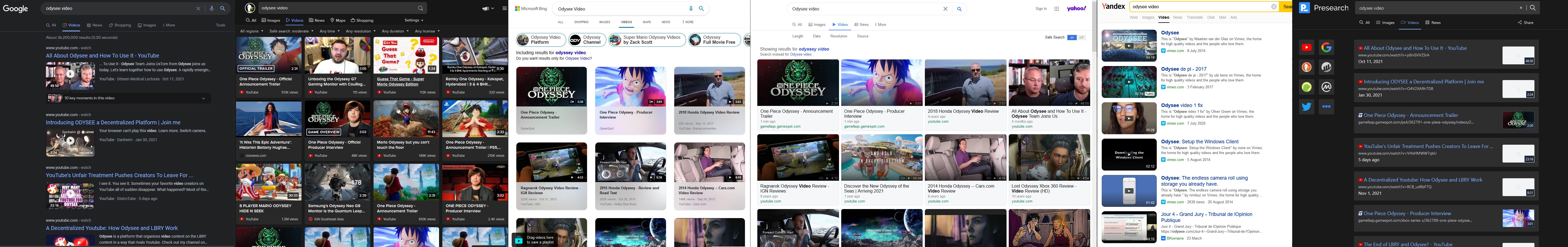Open Presearch 'Introducing ODYSEE a Decentralized Platform' result
The image size is (1568, 247).
pos(1423,81)
